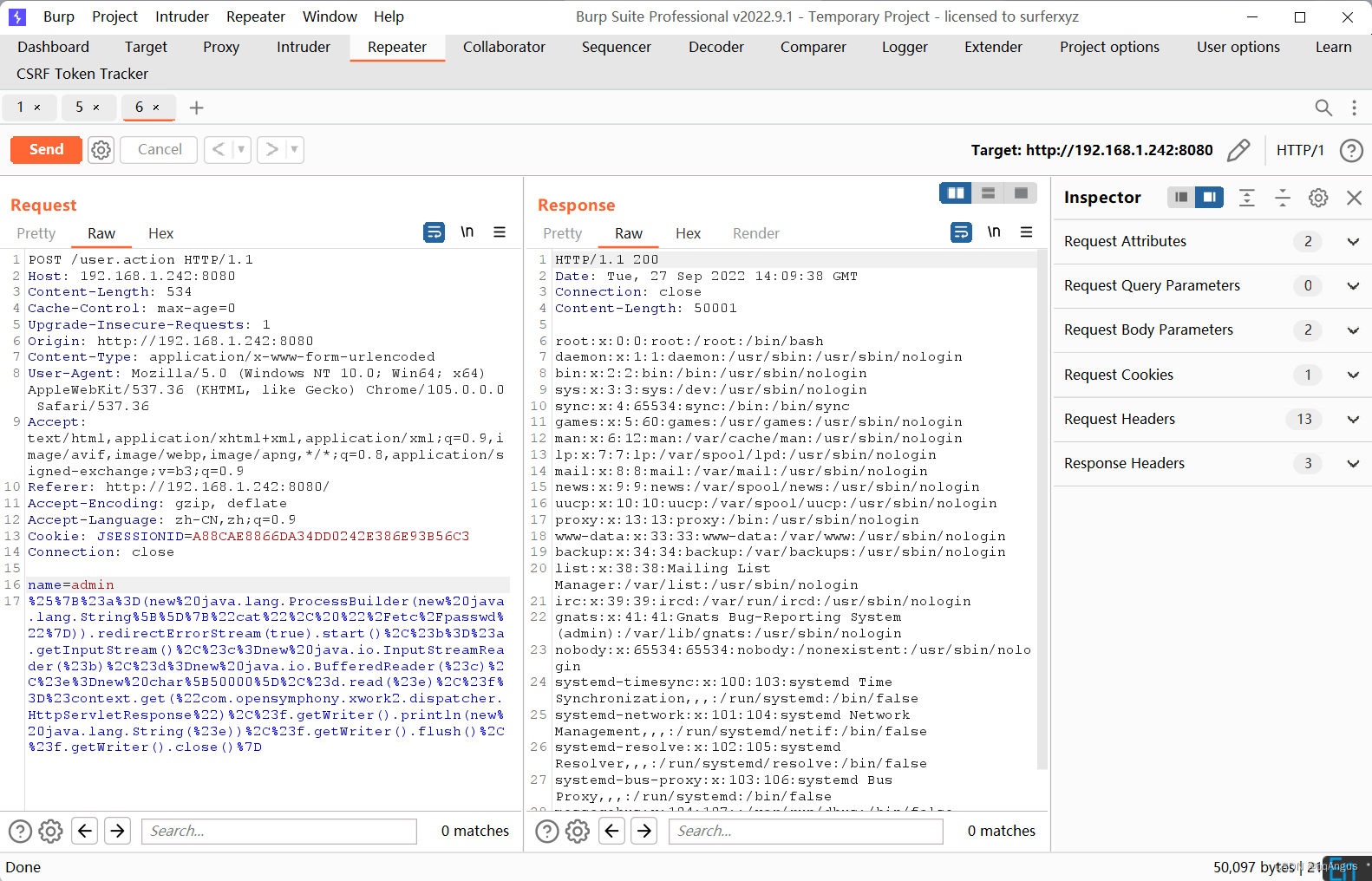Image resolution: width=1372 pixels, height=881 pixels.
Task: Set Inspector to right-docked layout
Action: coord(1209,197)
